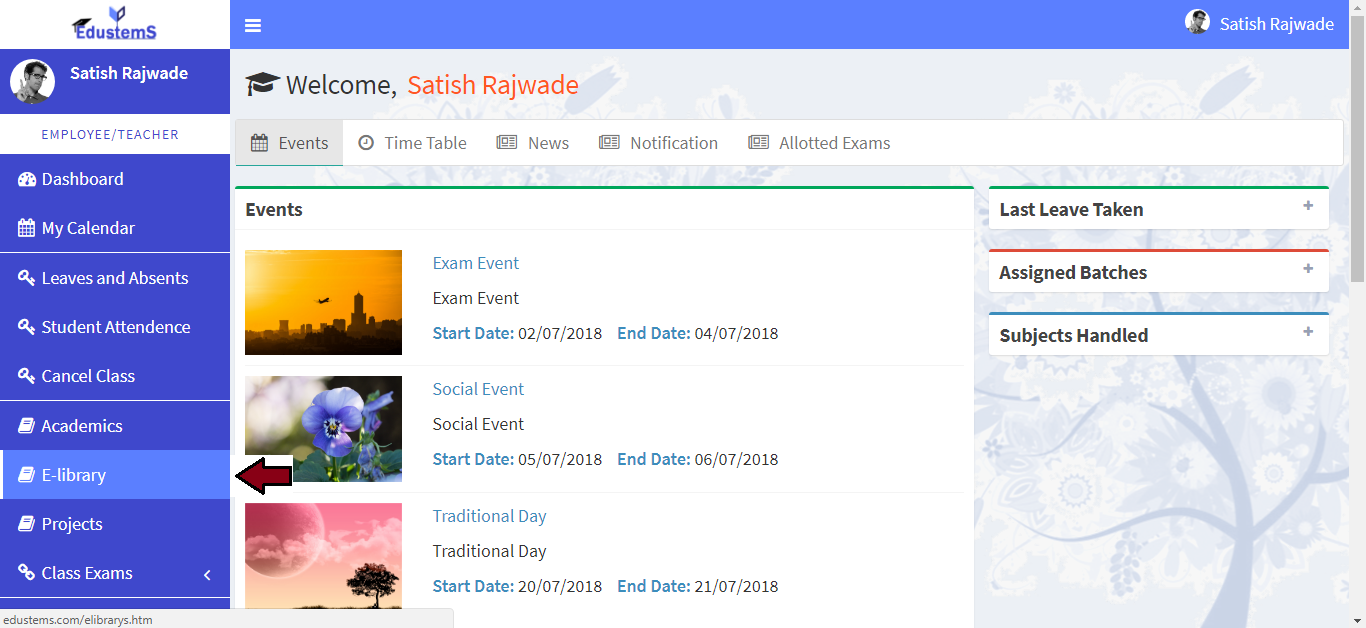The width and height of the screenshot is (1366, 628).
Task: Click the vertical page scrollbar
Action: (1357, 150)
